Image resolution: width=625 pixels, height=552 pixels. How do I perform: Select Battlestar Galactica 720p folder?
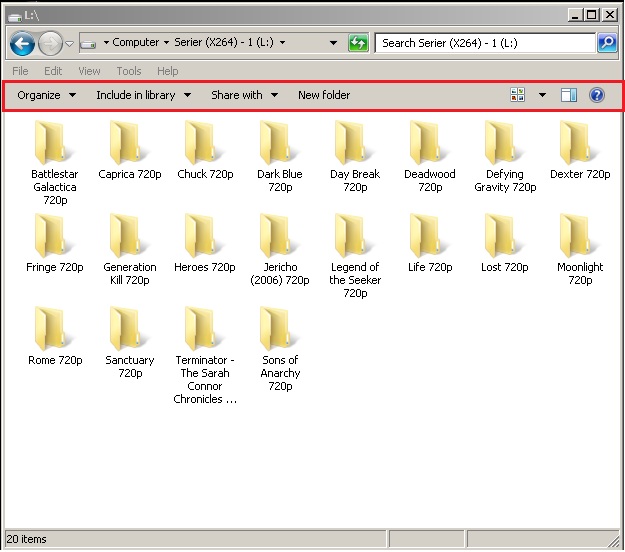pyautogui.click(x=55, y=163)
